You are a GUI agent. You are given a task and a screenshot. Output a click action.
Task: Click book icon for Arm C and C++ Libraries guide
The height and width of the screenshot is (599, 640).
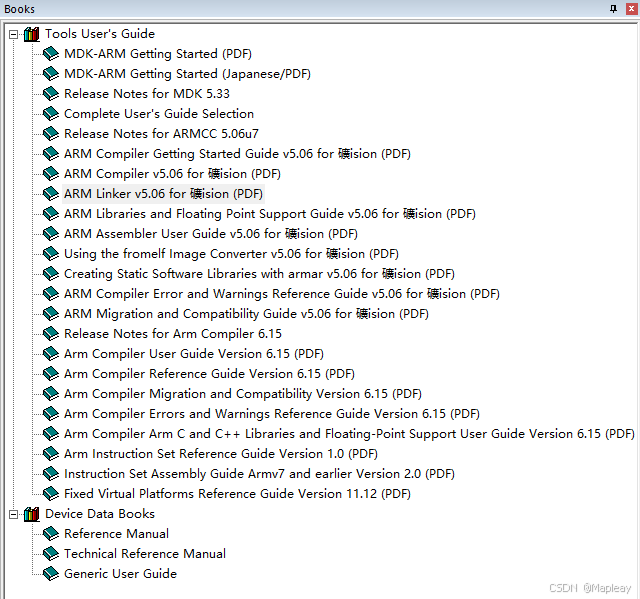click(51, 434)
